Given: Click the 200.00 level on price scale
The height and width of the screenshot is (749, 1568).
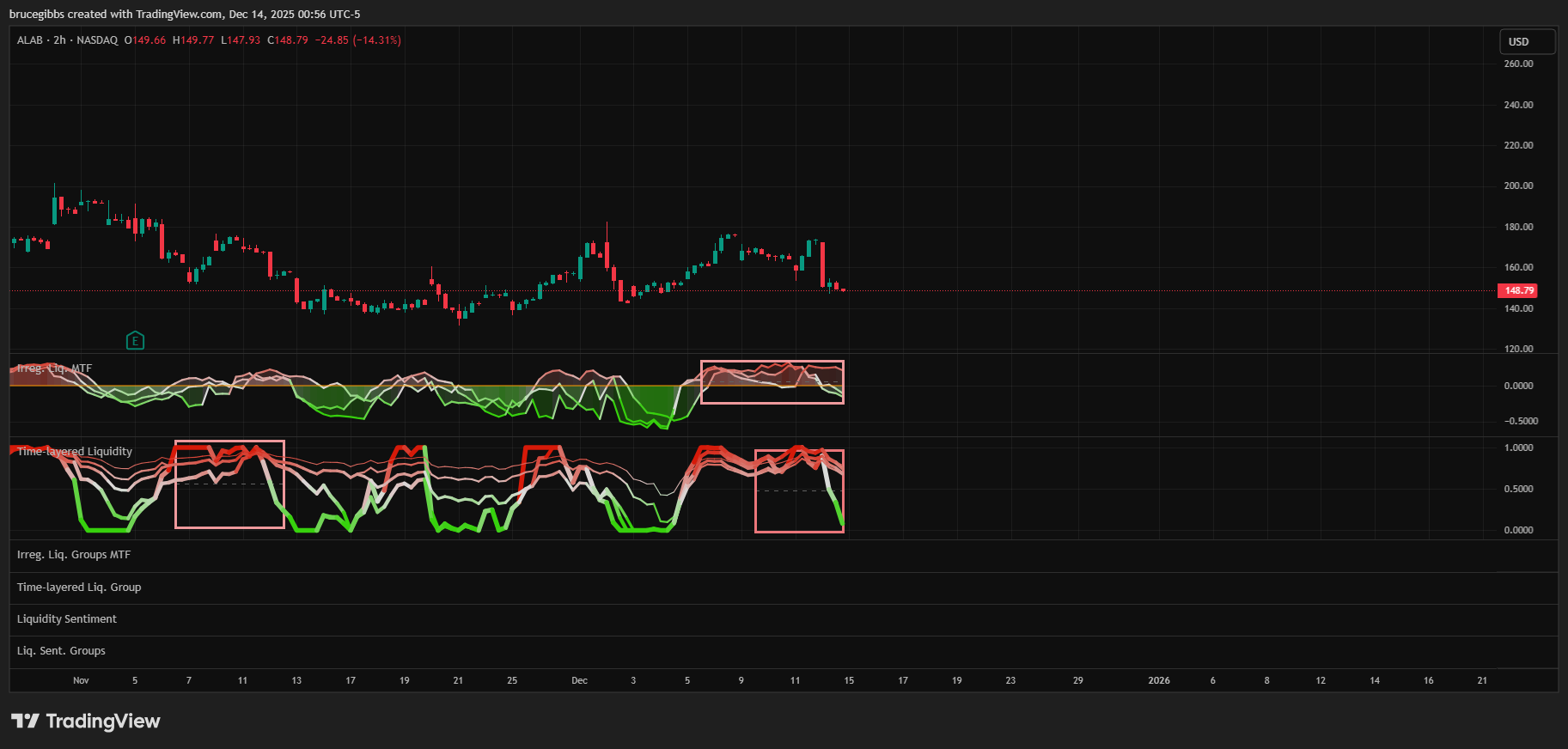Looking at the screenshot, I should click(x=1518, y=186).
